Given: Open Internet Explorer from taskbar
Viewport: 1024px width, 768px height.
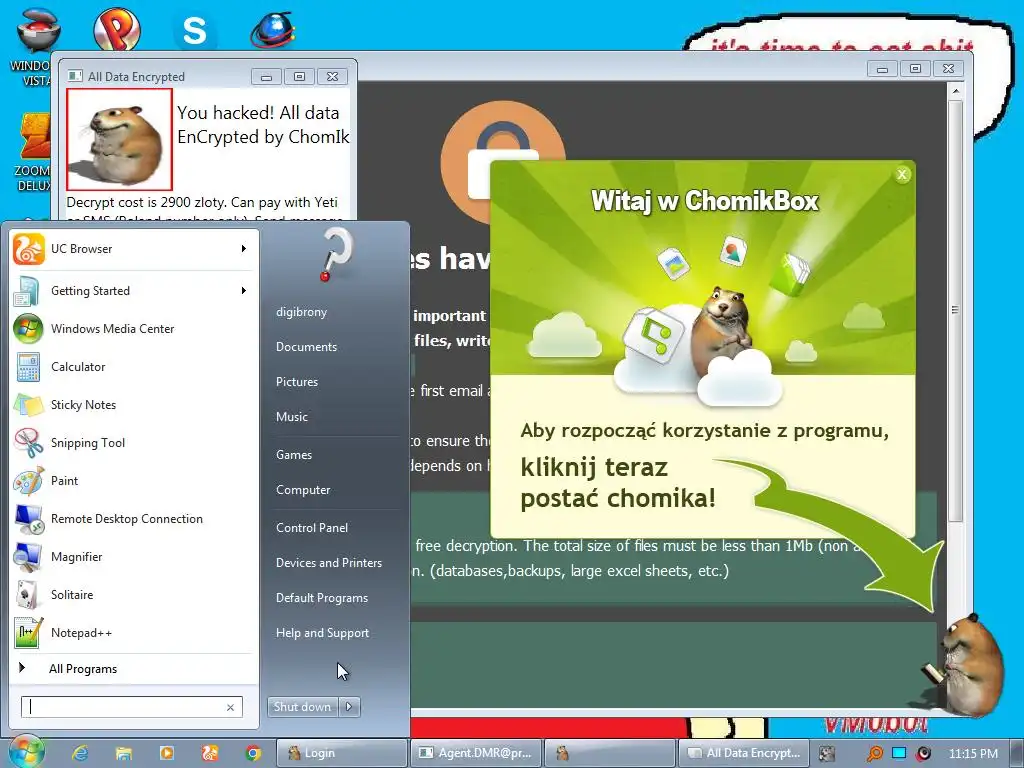Looking at the screenshot, I should pyautogui.click(x=80, y=753).
